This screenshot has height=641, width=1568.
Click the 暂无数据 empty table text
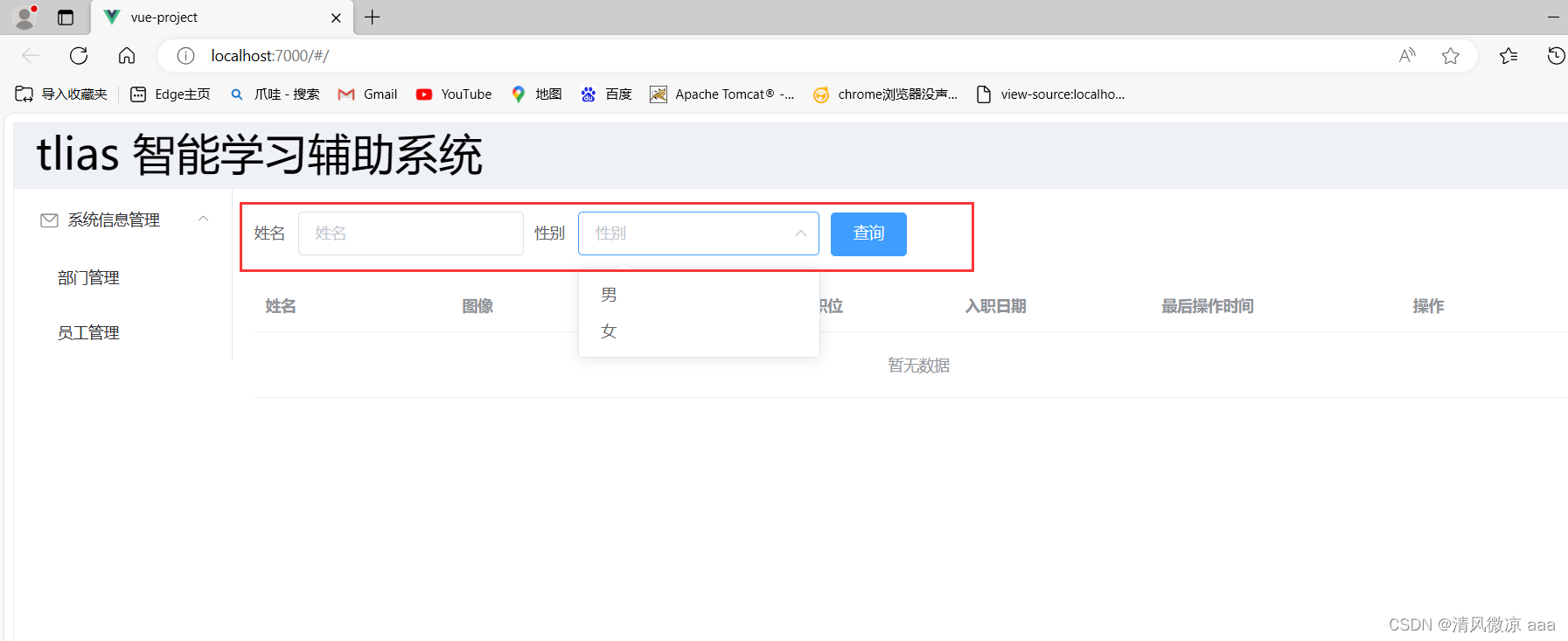click(x=919, y=366)
